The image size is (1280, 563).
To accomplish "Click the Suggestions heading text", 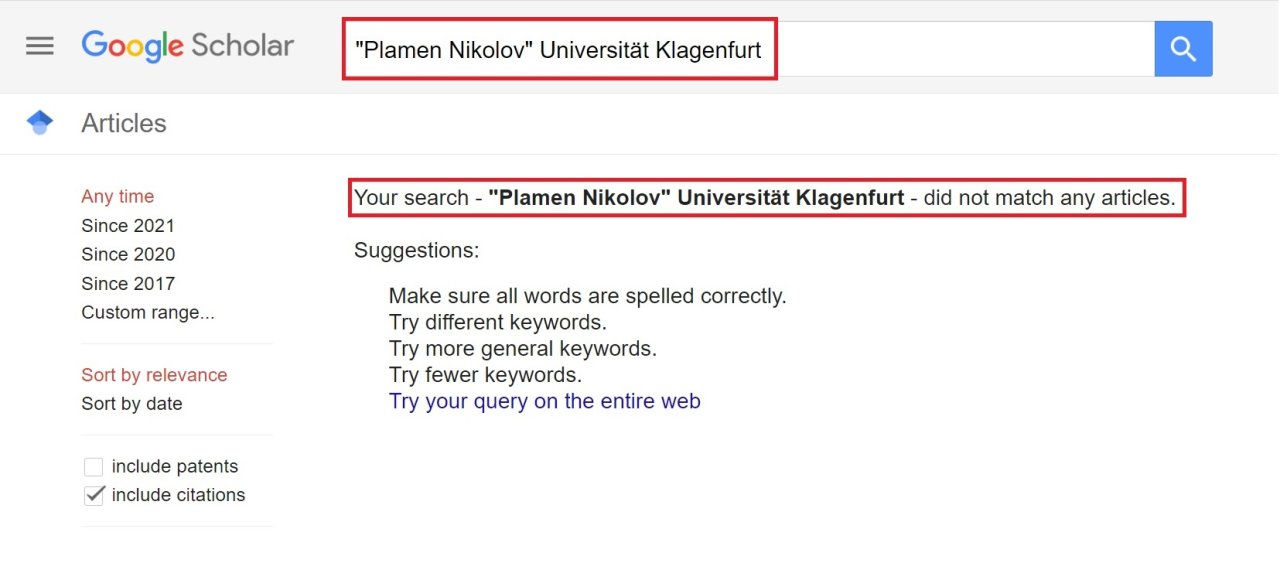I will pos(417,250).
